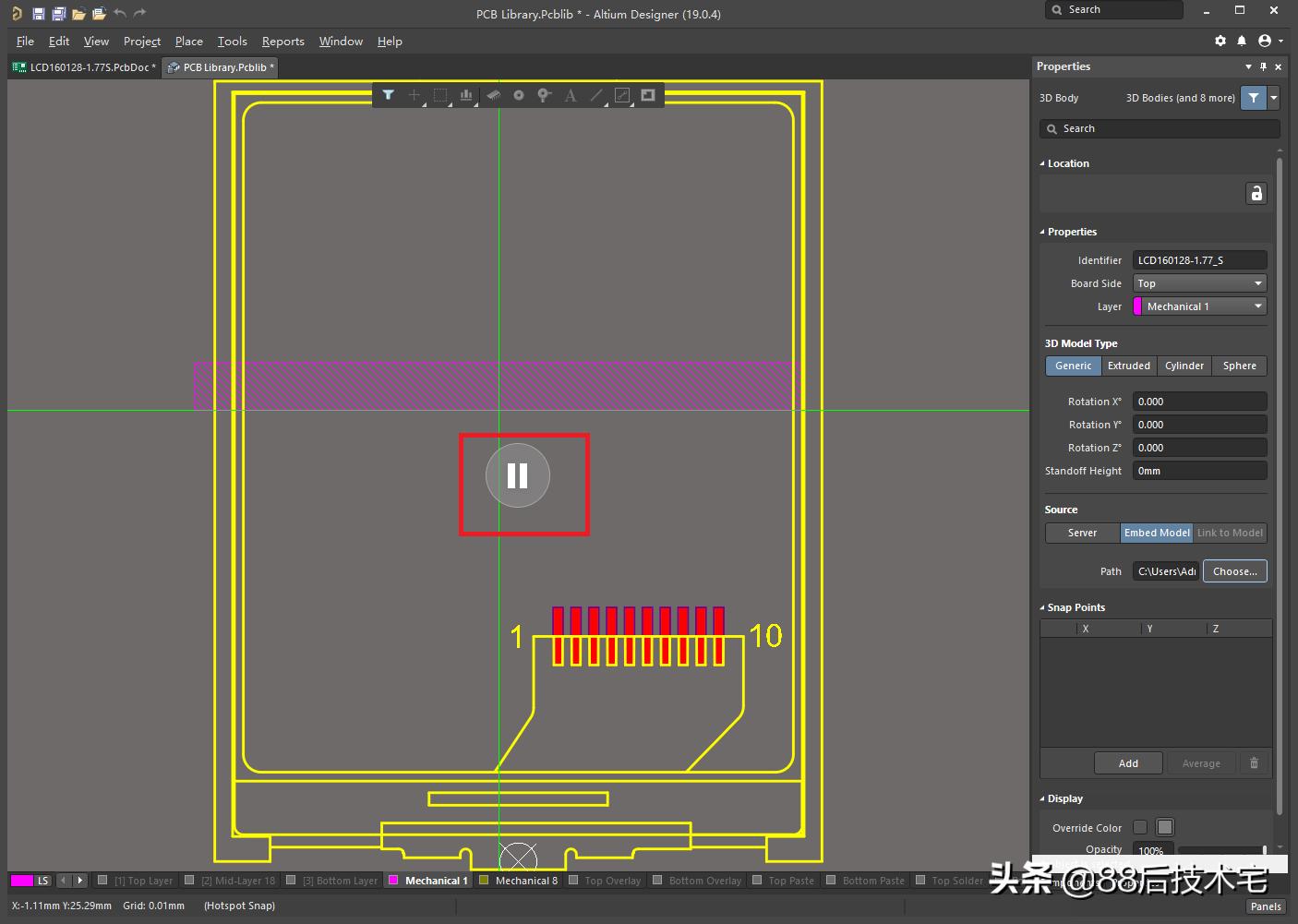
Task: Open the Measure tool
Action: point(621,95)
